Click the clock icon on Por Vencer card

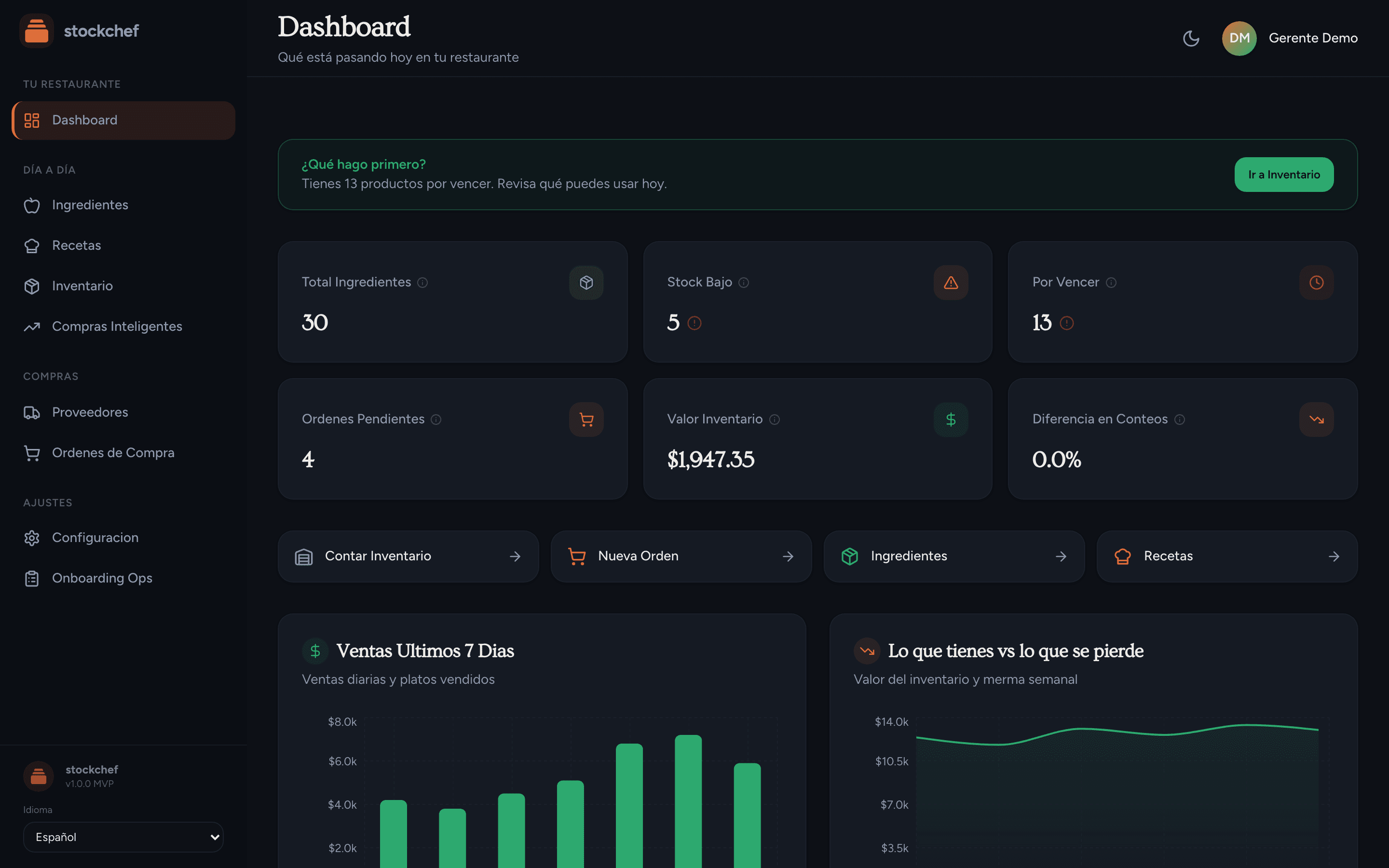click(x=1317, y=283)
